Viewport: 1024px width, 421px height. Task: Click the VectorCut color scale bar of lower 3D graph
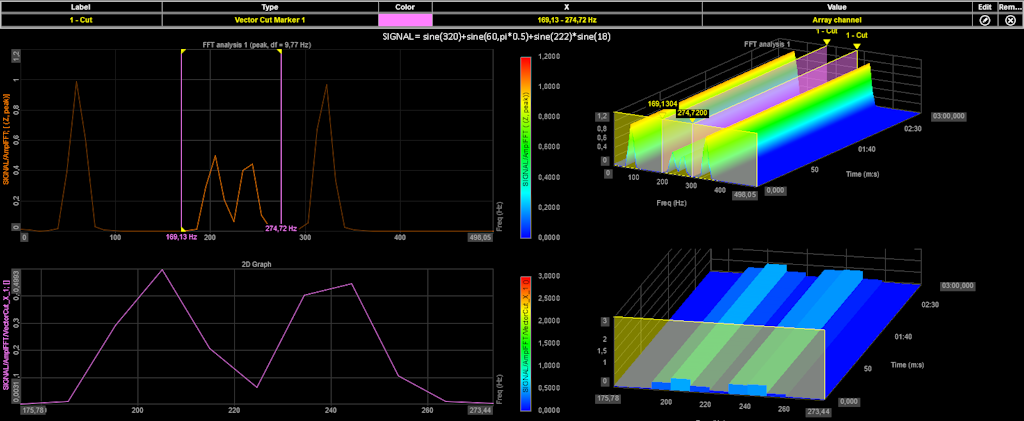(524, 343)
